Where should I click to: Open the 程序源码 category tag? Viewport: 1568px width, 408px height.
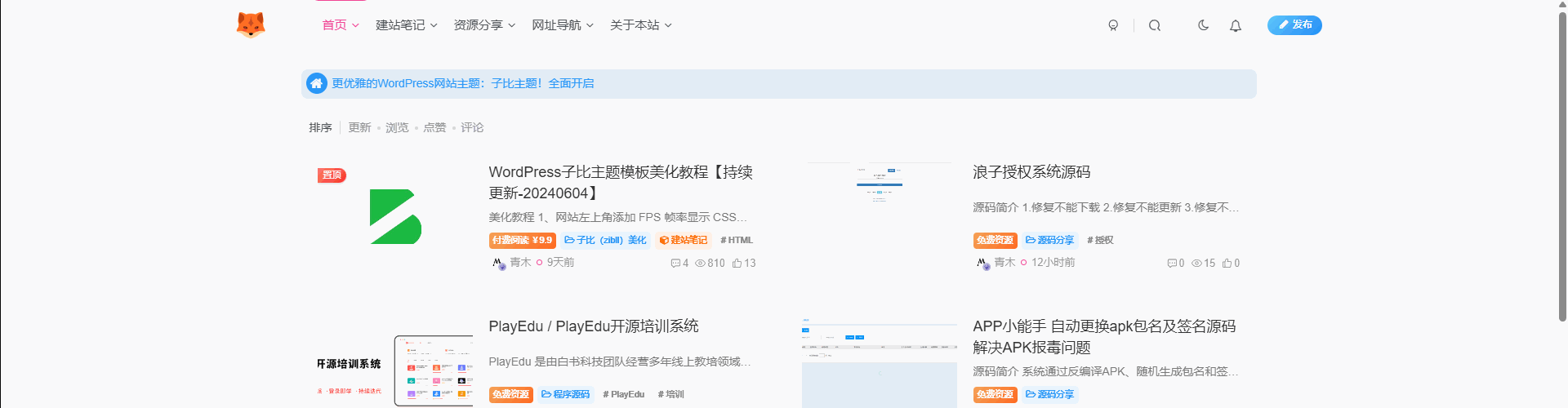pos(565,394)
